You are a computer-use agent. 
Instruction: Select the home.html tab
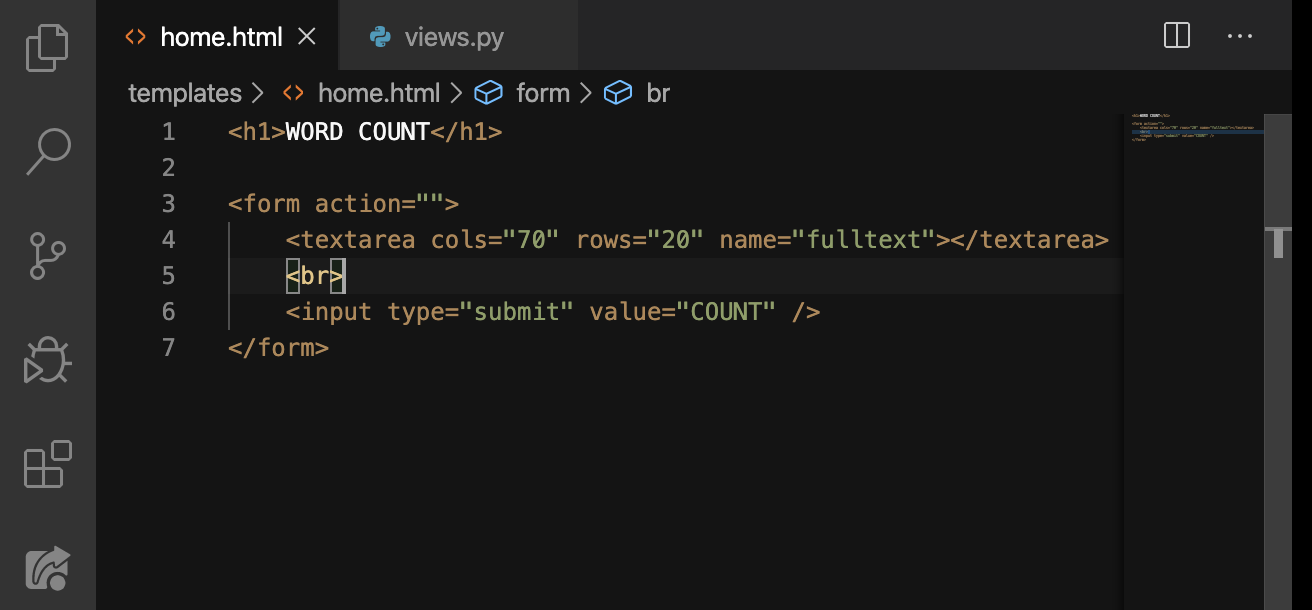(219, 37)
